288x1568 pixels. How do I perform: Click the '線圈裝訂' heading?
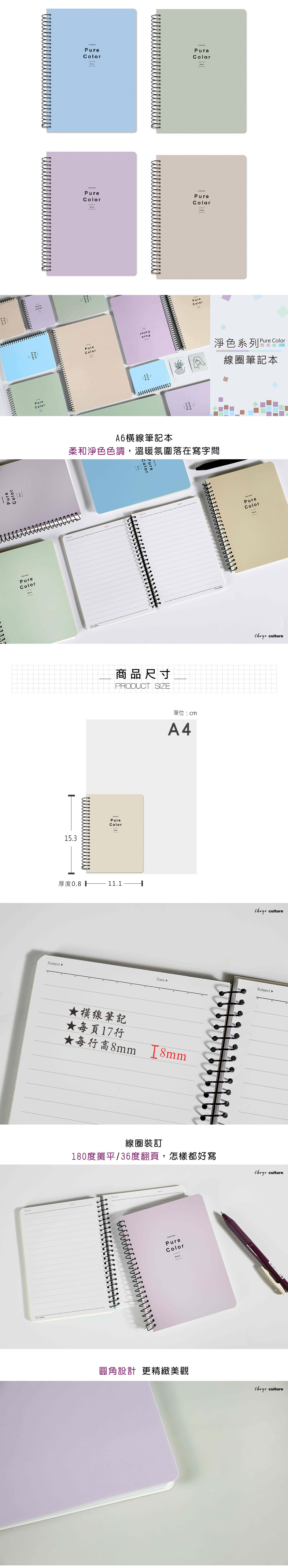pos(144,1143)
